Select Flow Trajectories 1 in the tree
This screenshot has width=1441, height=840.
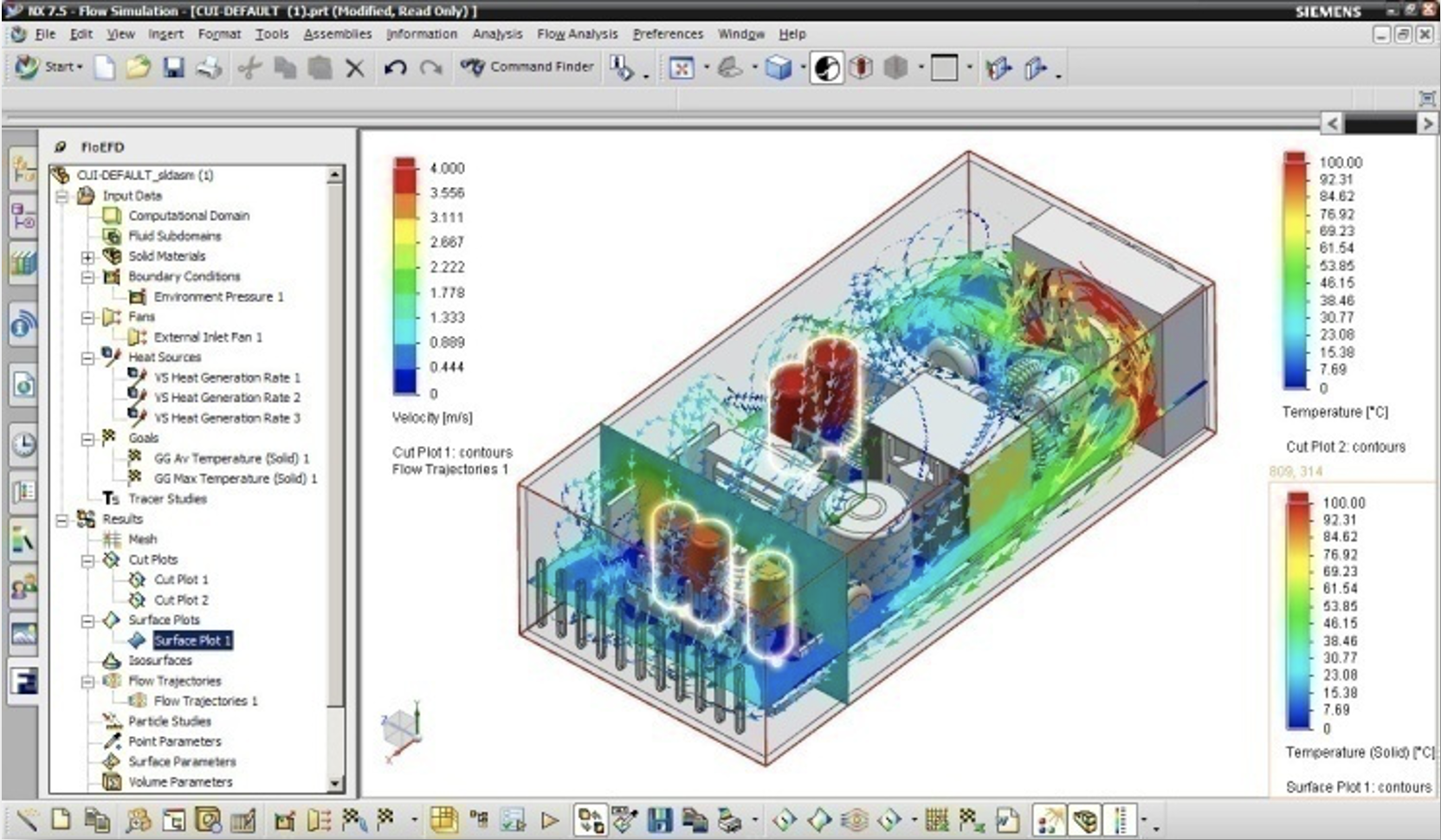[204, 701]
